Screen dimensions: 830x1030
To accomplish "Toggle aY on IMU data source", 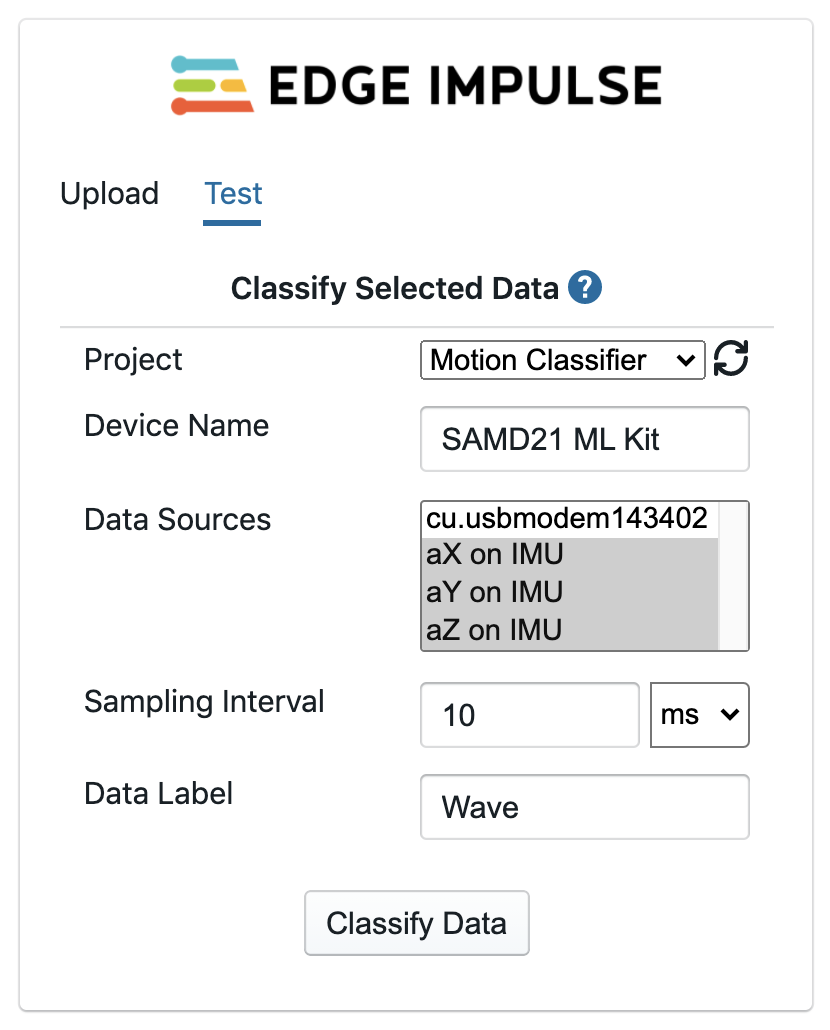I will click(568, 592).
